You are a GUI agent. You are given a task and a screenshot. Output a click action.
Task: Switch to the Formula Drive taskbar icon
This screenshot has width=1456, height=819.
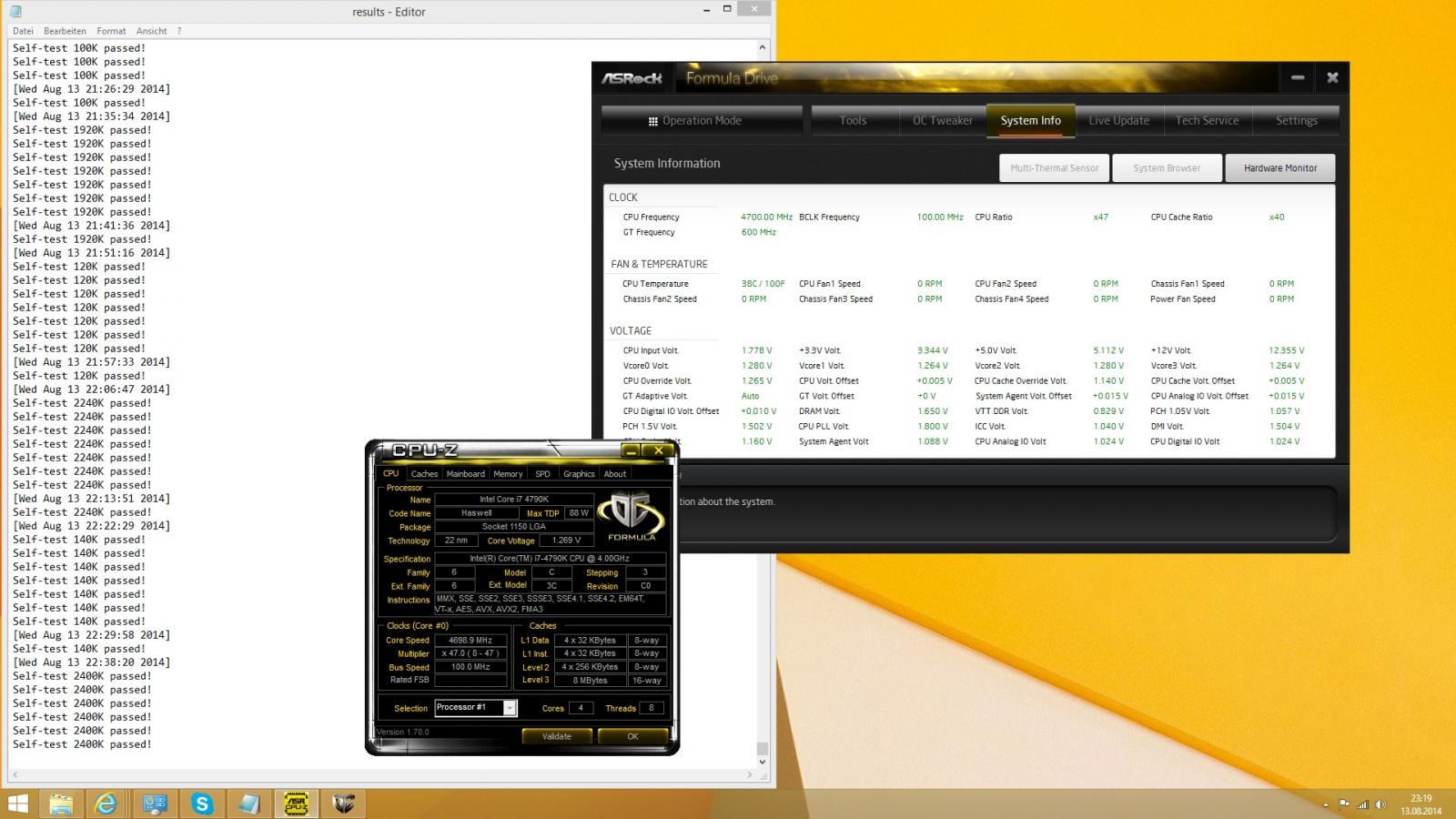tap(344, 804)
